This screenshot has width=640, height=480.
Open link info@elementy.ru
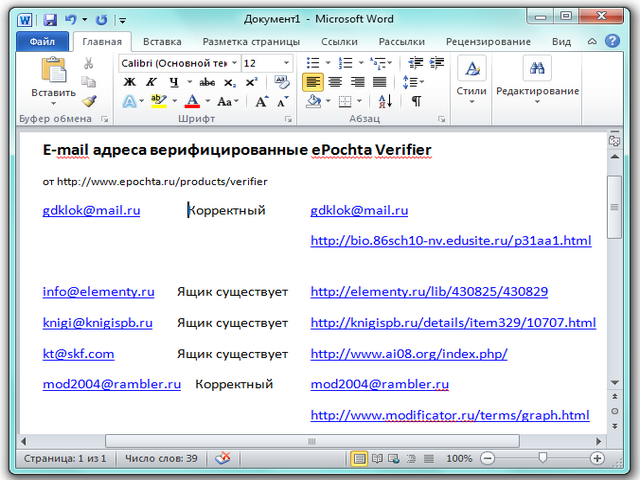98,292
